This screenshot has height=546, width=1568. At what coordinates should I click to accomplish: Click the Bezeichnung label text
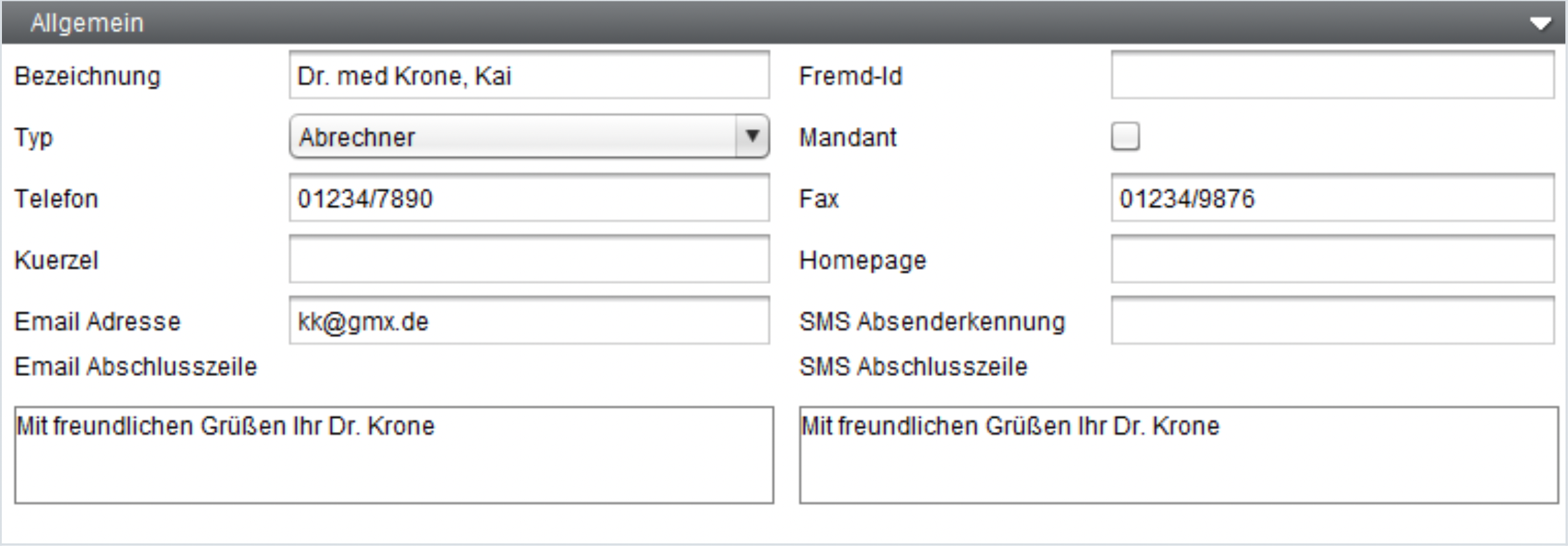(x=87, y=77)
